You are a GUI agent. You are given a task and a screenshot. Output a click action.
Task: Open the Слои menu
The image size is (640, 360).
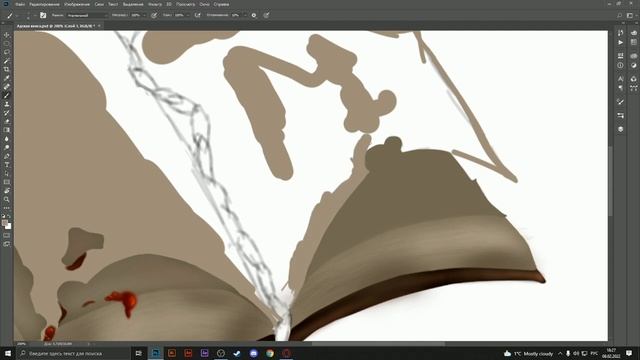tap(99, 4)
